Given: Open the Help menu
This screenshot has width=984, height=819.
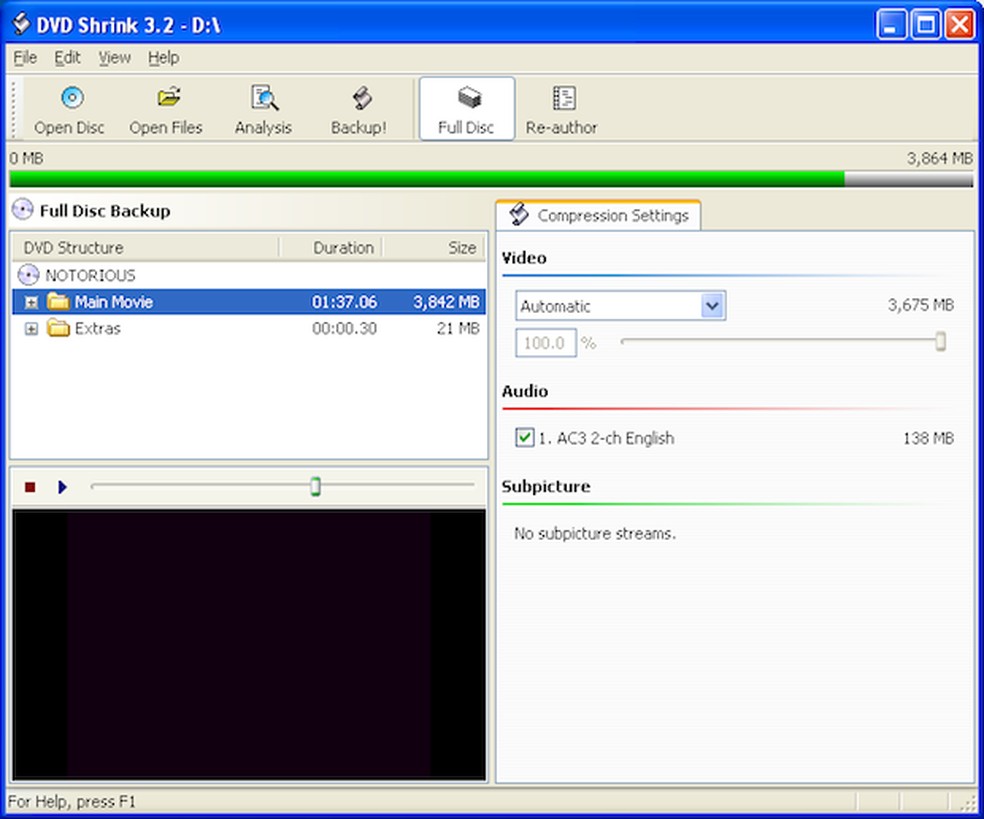Looking at the screenshot, I should (x=164, y=58).
